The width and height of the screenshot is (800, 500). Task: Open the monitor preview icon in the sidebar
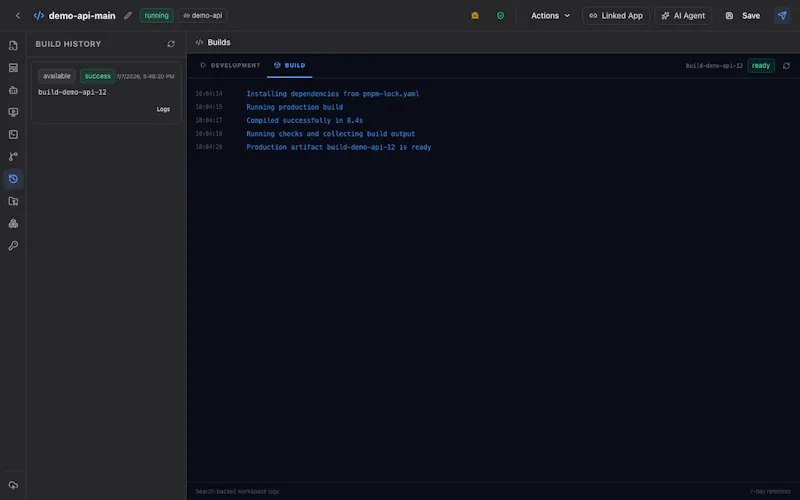(13, 112)
